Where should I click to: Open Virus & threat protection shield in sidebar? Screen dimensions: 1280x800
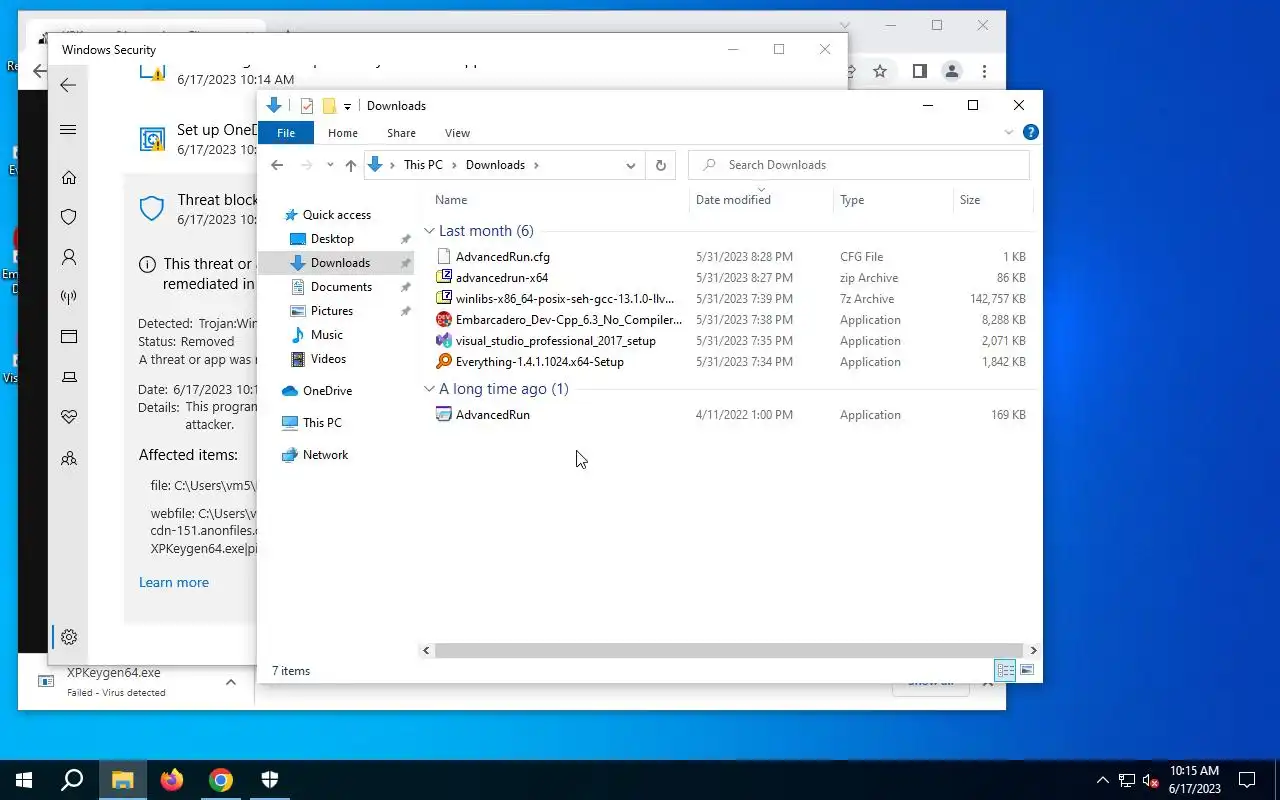(x=69, y=217)
